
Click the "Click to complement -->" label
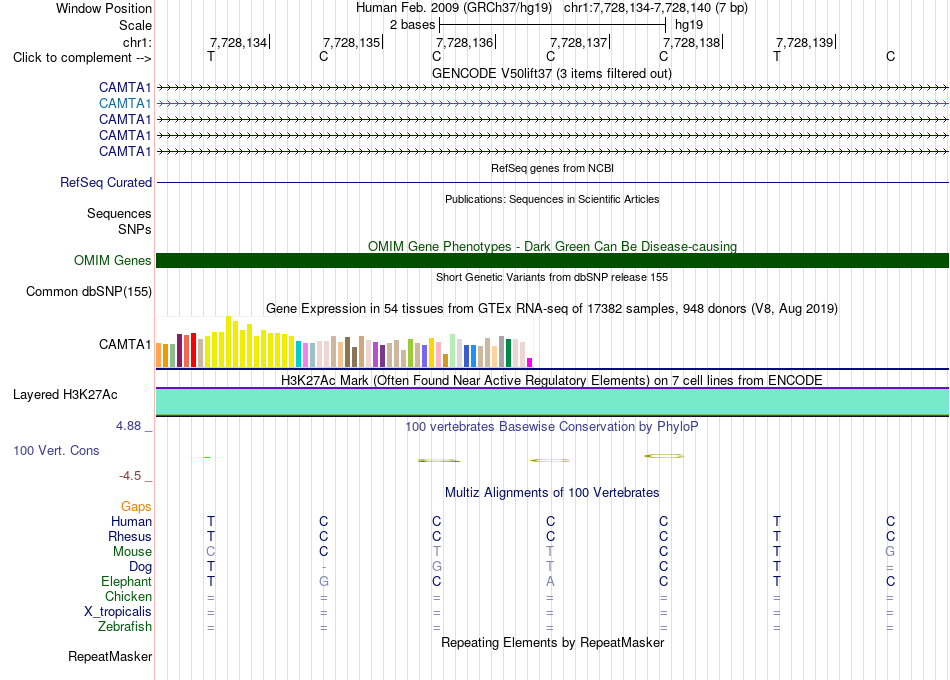(82, 58)
